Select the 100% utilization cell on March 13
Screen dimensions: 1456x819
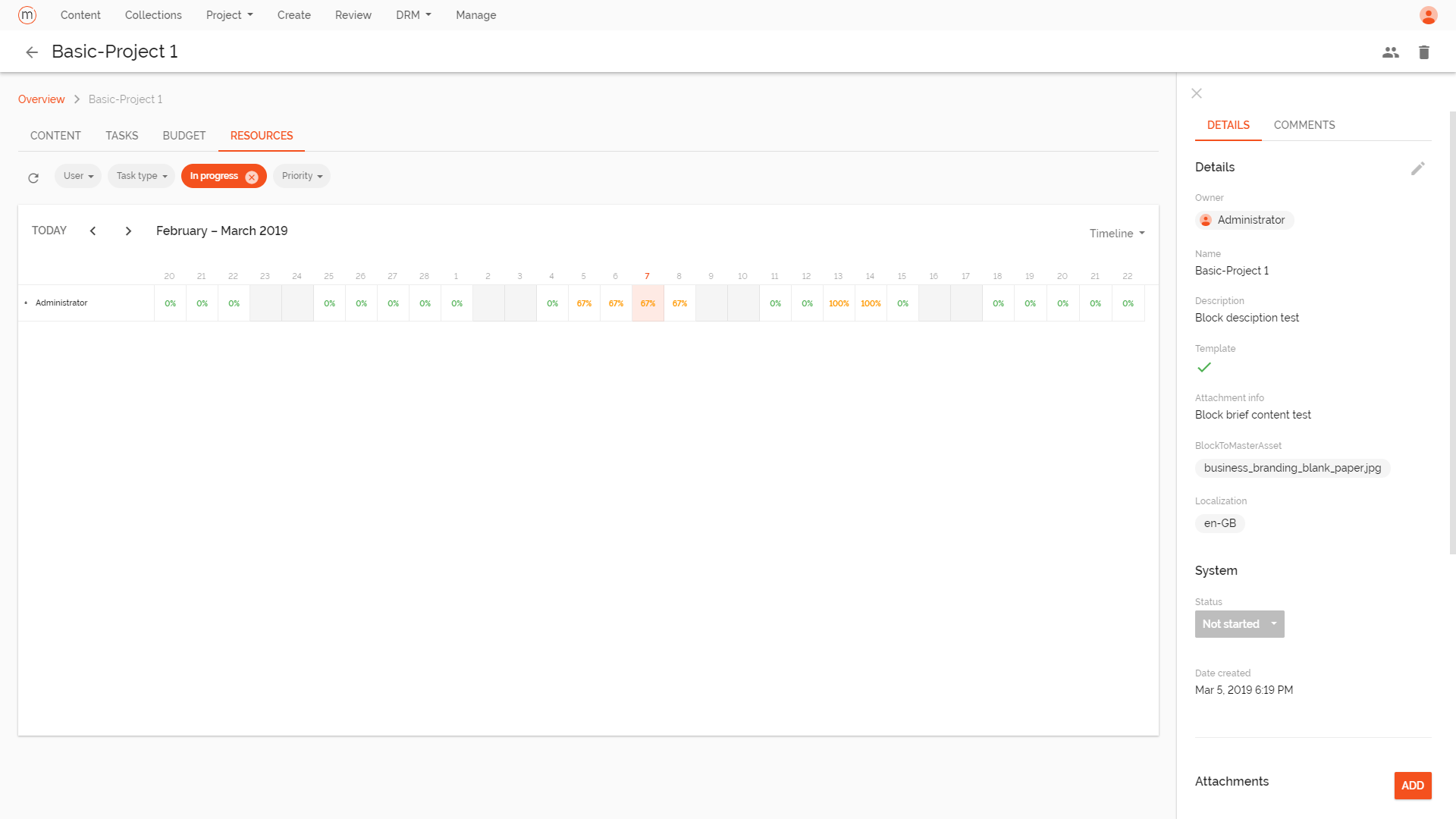point(839,303)
